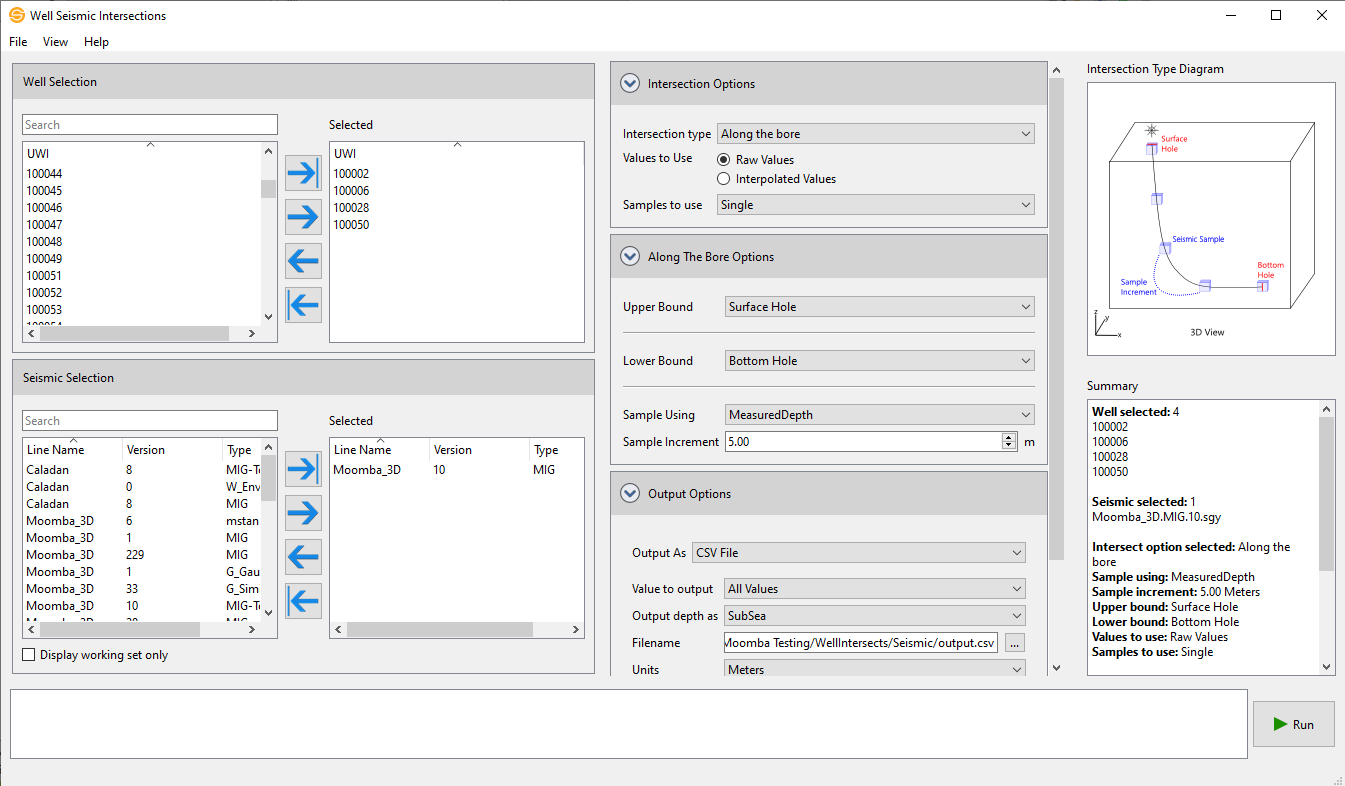Open the File menu
The image size is (1345, 786).
click(x=18, y=42)
